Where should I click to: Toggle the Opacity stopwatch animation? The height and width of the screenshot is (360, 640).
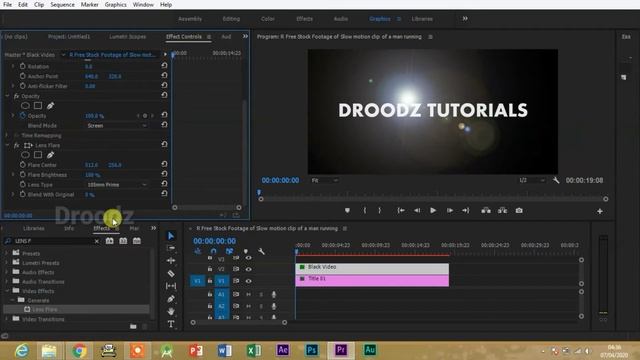coord(23,116)
